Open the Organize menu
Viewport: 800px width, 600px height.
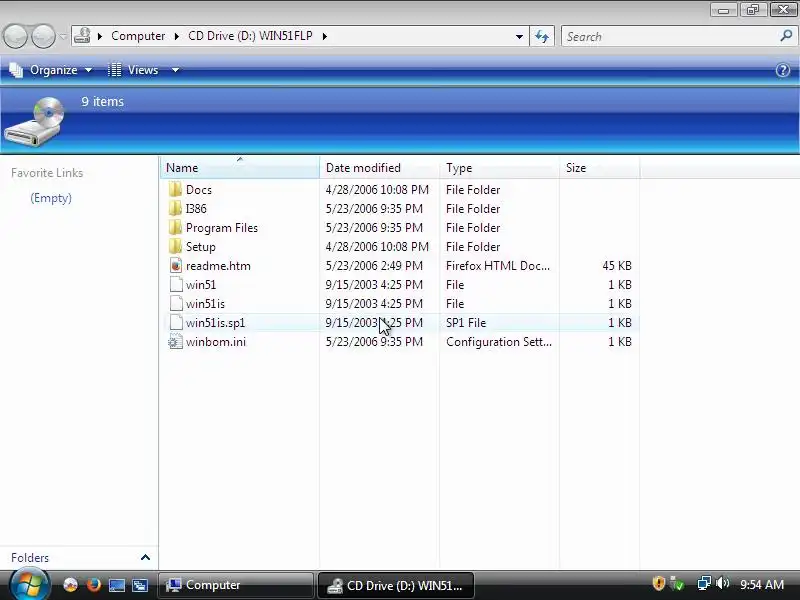[x=51, y=70]
